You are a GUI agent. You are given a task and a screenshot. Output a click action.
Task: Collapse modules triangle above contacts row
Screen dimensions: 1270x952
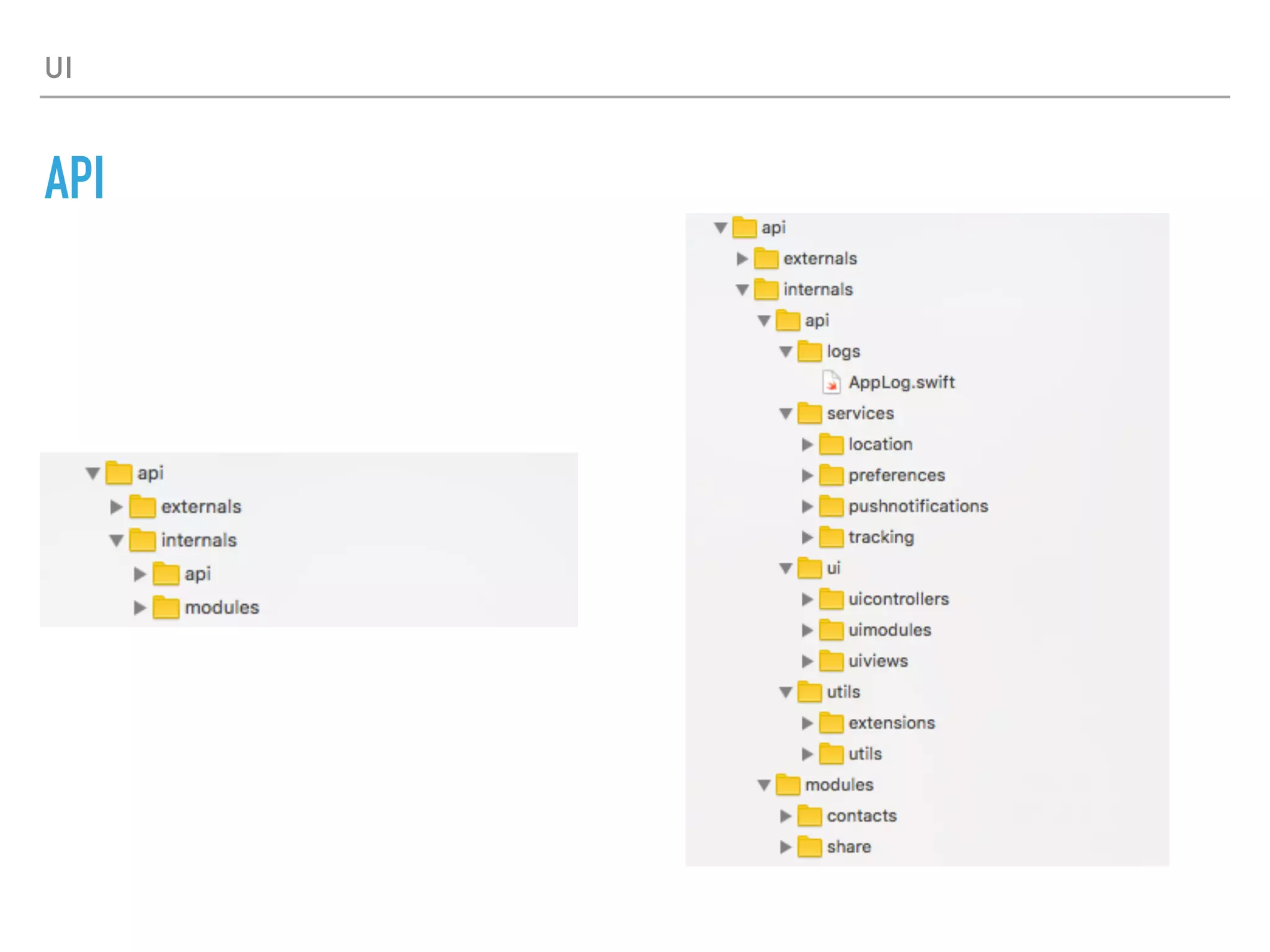click(764, 785)
